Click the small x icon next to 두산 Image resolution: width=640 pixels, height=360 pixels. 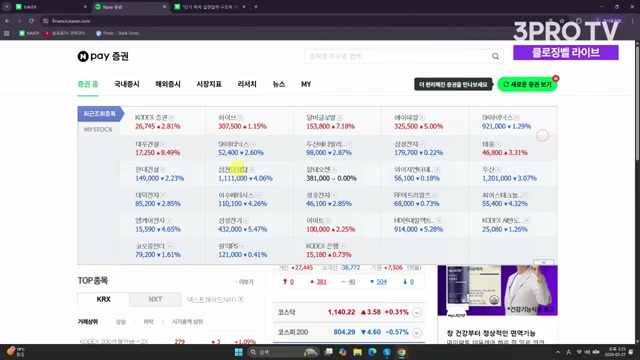tap(498, 169)
